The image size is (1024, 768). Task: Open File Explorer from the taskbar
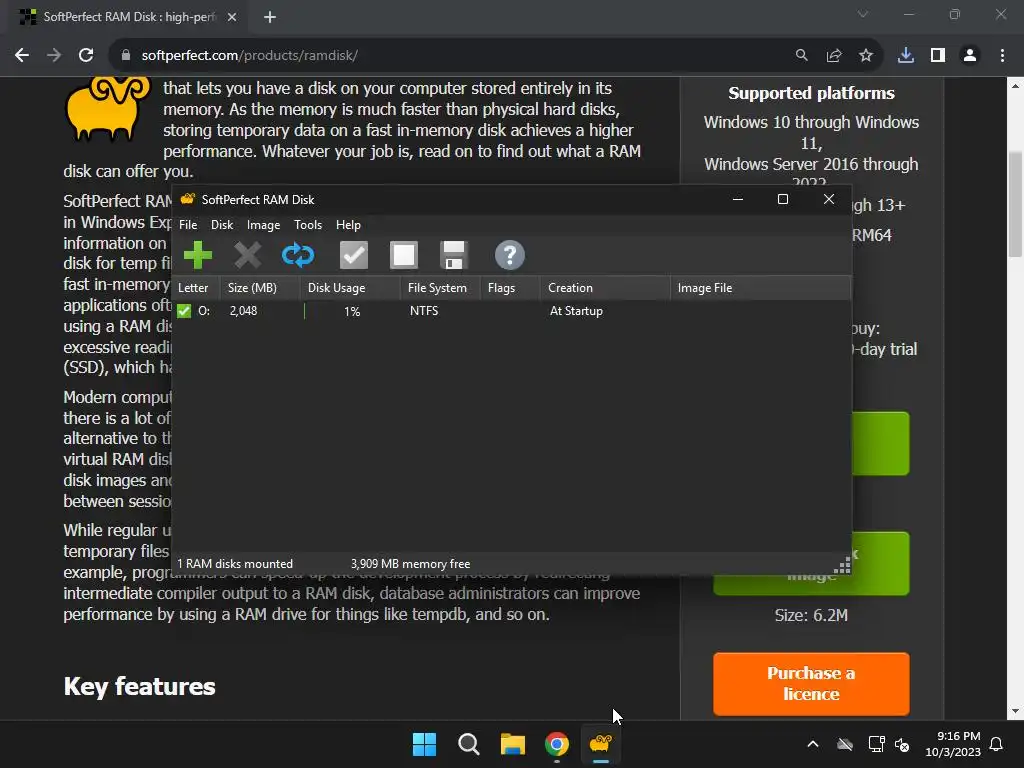[x=513, y=744]
